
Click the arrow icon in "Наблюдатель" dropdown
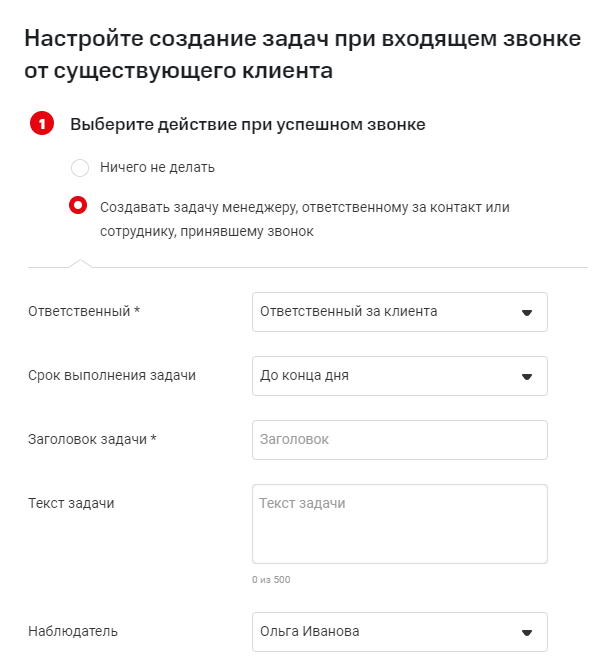click(527, 632)
